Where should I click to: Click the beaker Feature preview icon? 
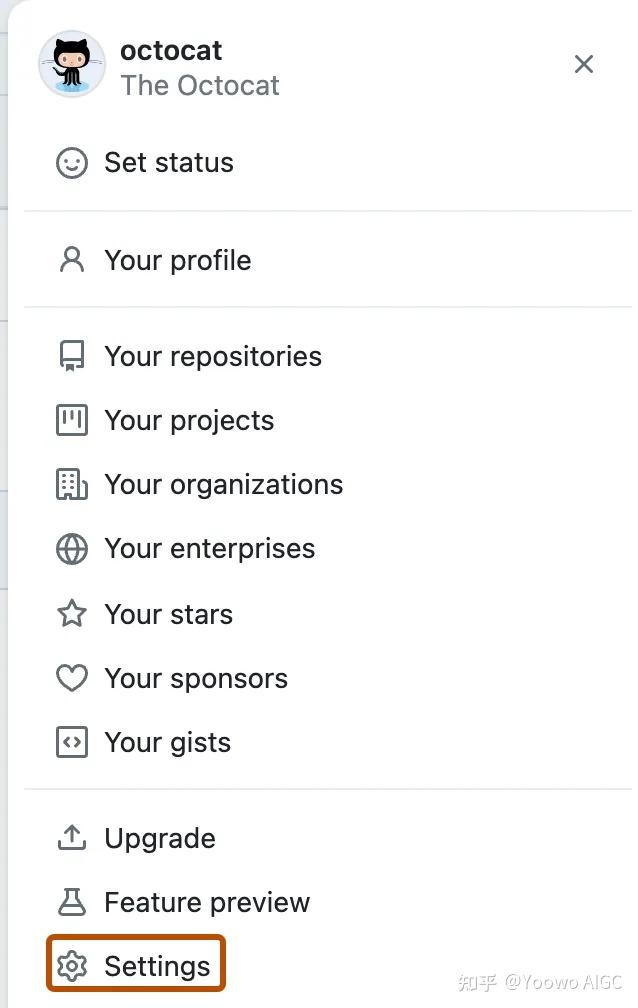coord(72,902)
